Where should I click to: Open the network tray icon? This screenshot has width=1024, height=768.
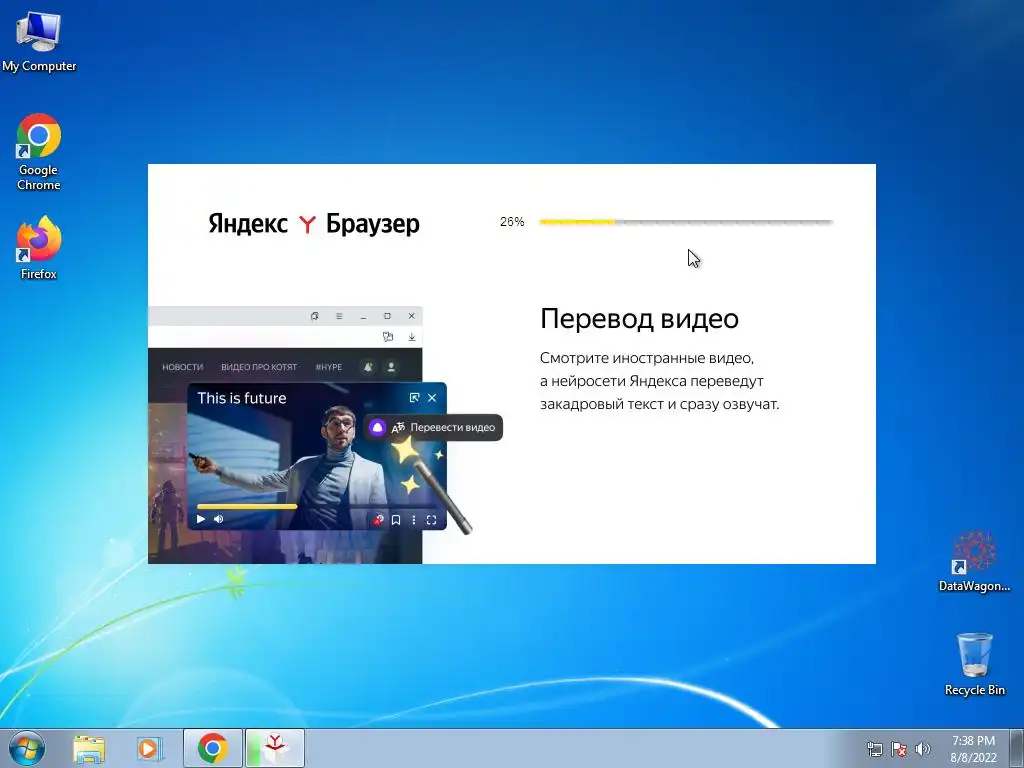[874, 749]
